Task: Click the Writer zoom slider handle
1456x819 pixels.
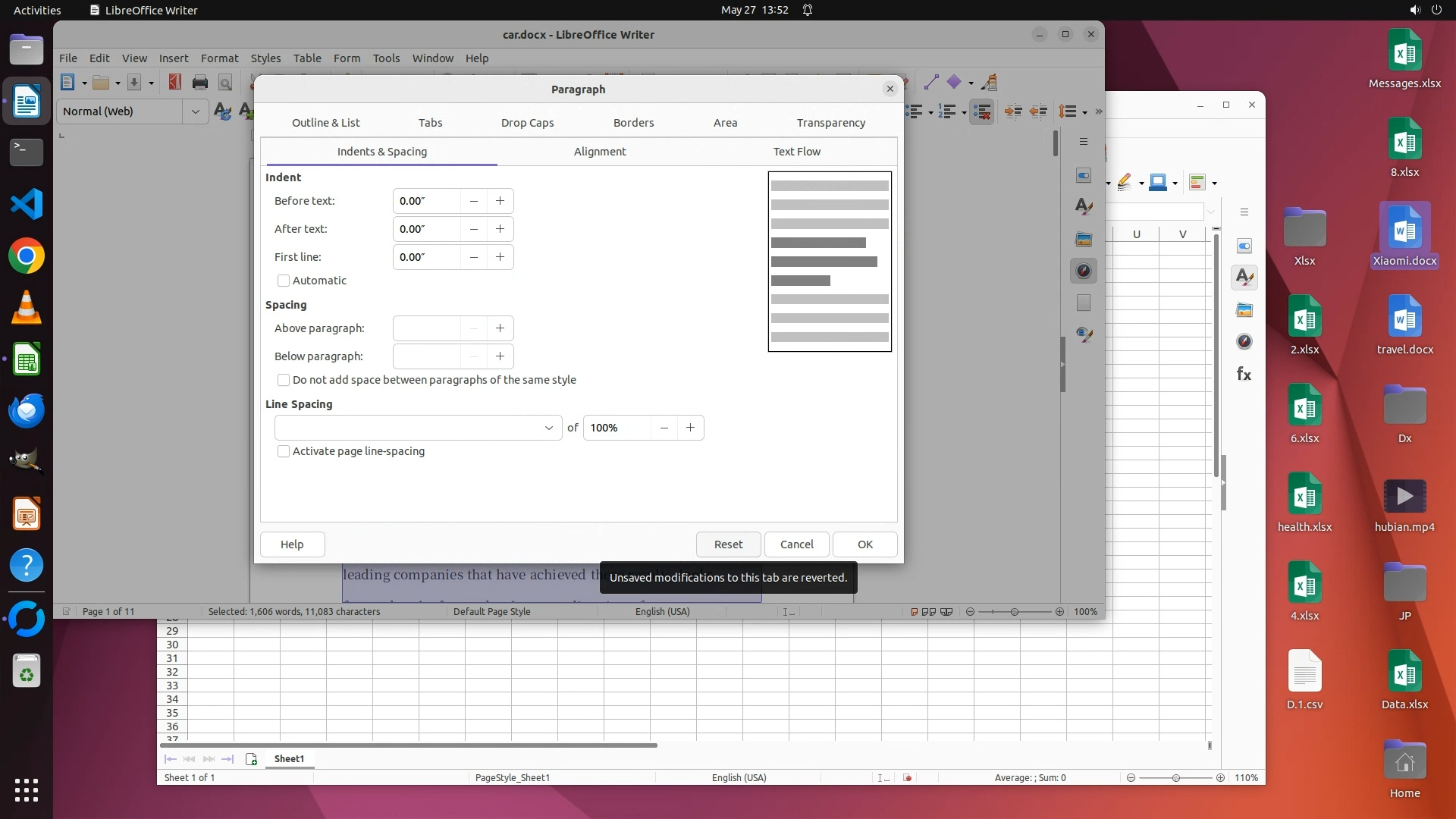Action: pyautogui.click(x=1015, y=612)
